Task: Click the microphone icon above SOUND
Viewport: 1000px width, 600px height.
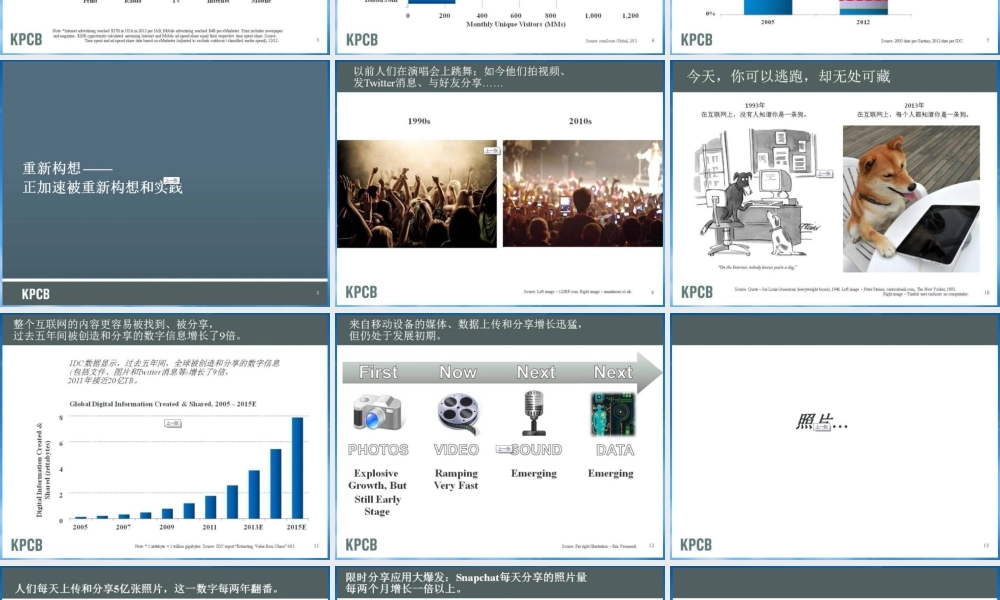Action: coord(534,413)
